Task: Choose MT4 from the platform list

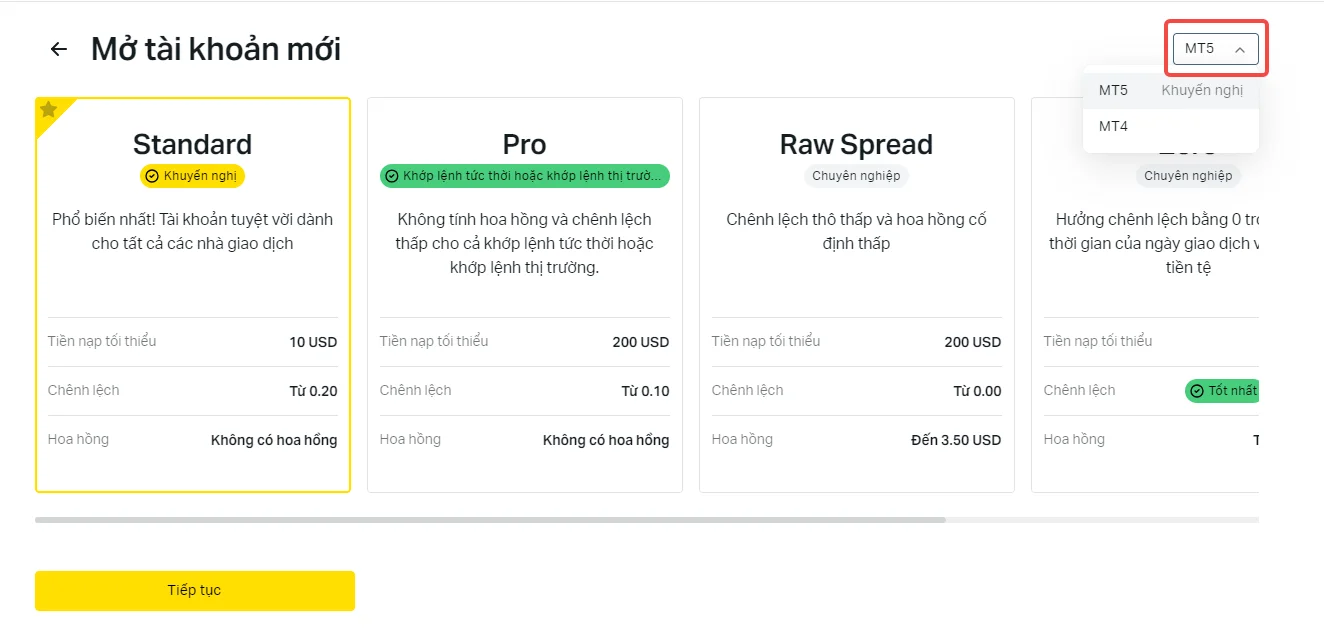Action: coord(1170,126)
